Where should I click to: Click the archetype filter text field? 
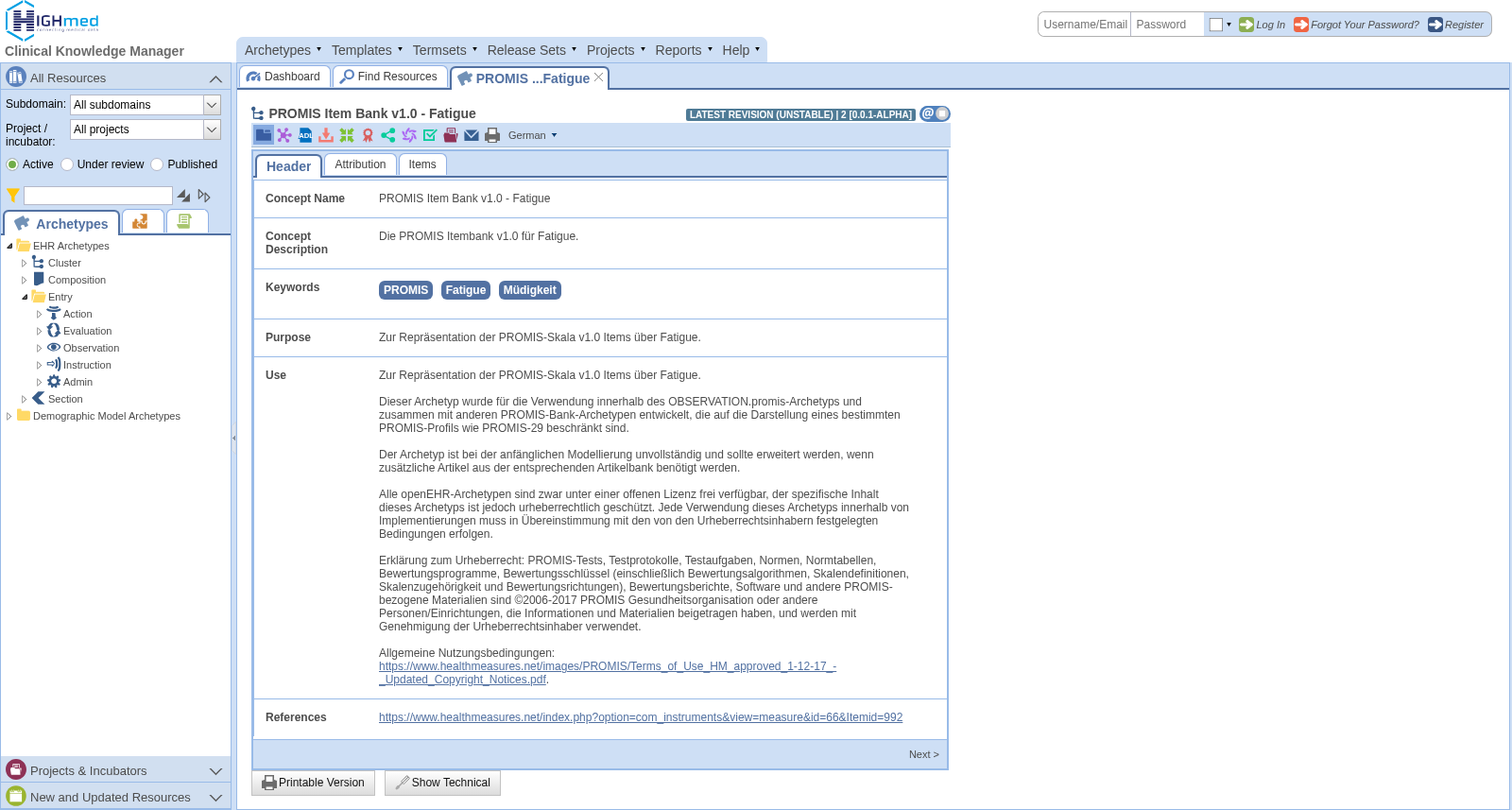(x=98, y=196)
